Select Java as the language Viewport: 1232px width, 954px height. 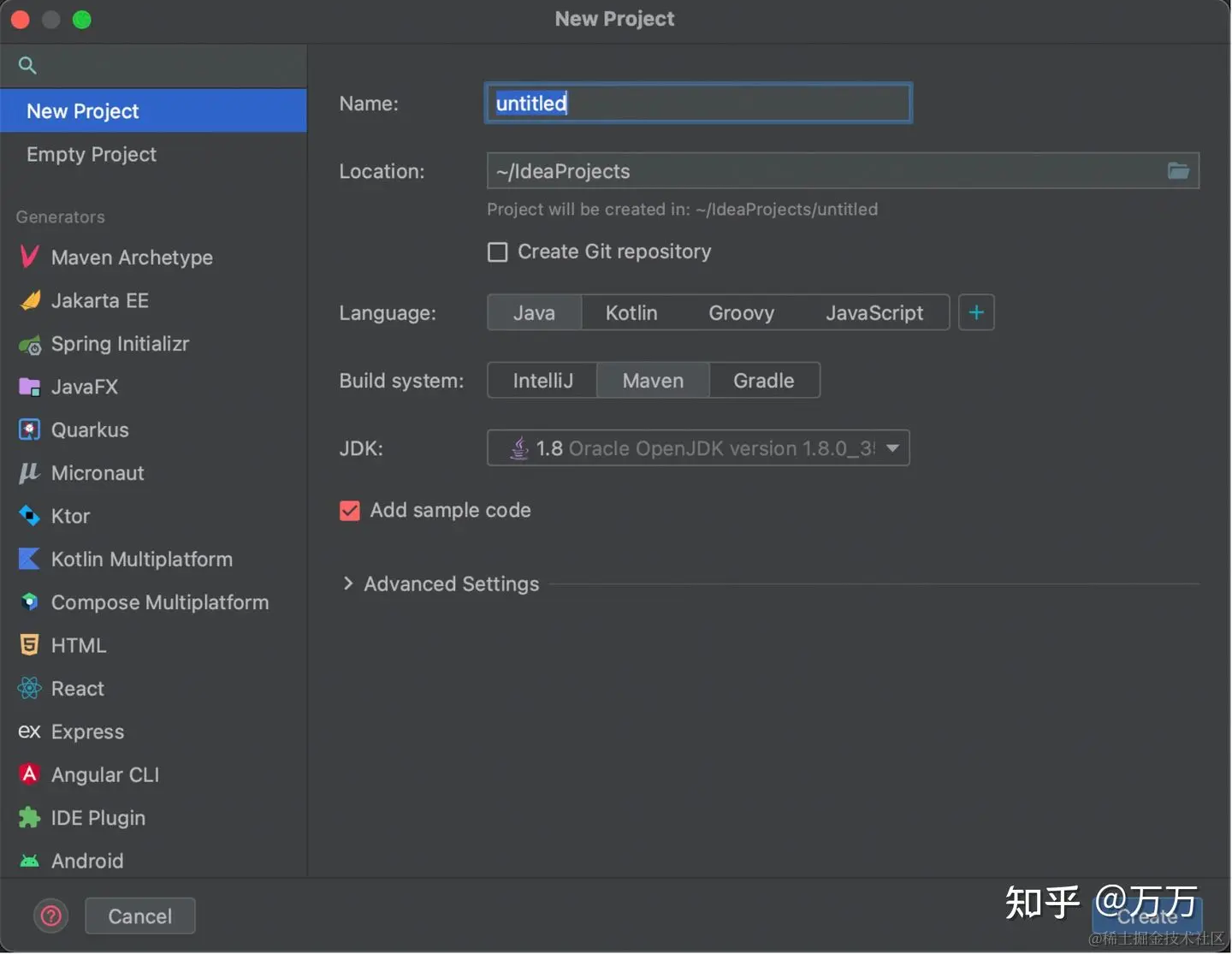534,313
